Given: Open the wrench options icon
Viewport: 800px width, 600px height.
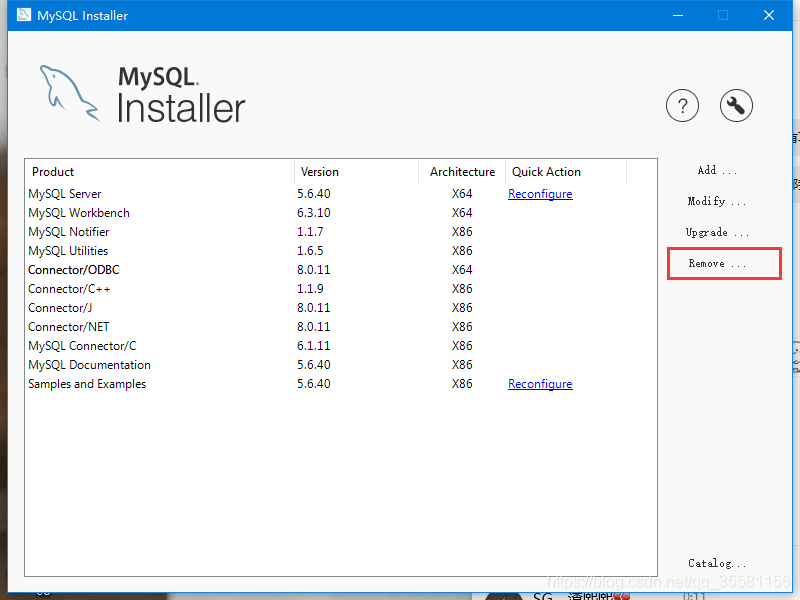Looking at the screenshot, I should [x=736, y=106].
